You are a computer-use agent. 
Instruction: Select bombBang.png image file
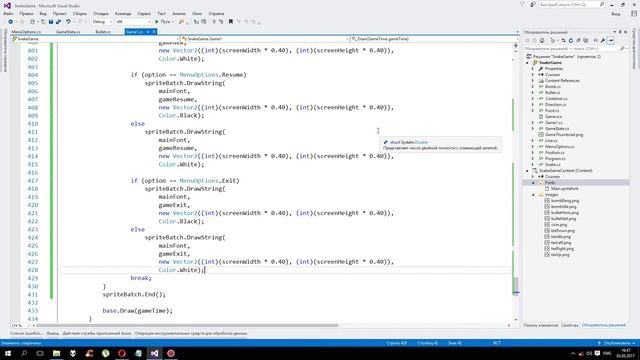pos(565,200)
